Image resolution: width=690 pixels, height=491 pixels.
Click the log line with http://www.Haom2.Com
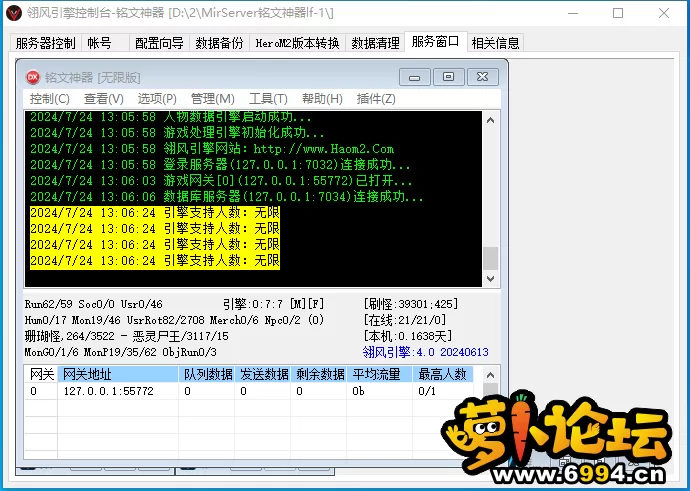(212, 149)
